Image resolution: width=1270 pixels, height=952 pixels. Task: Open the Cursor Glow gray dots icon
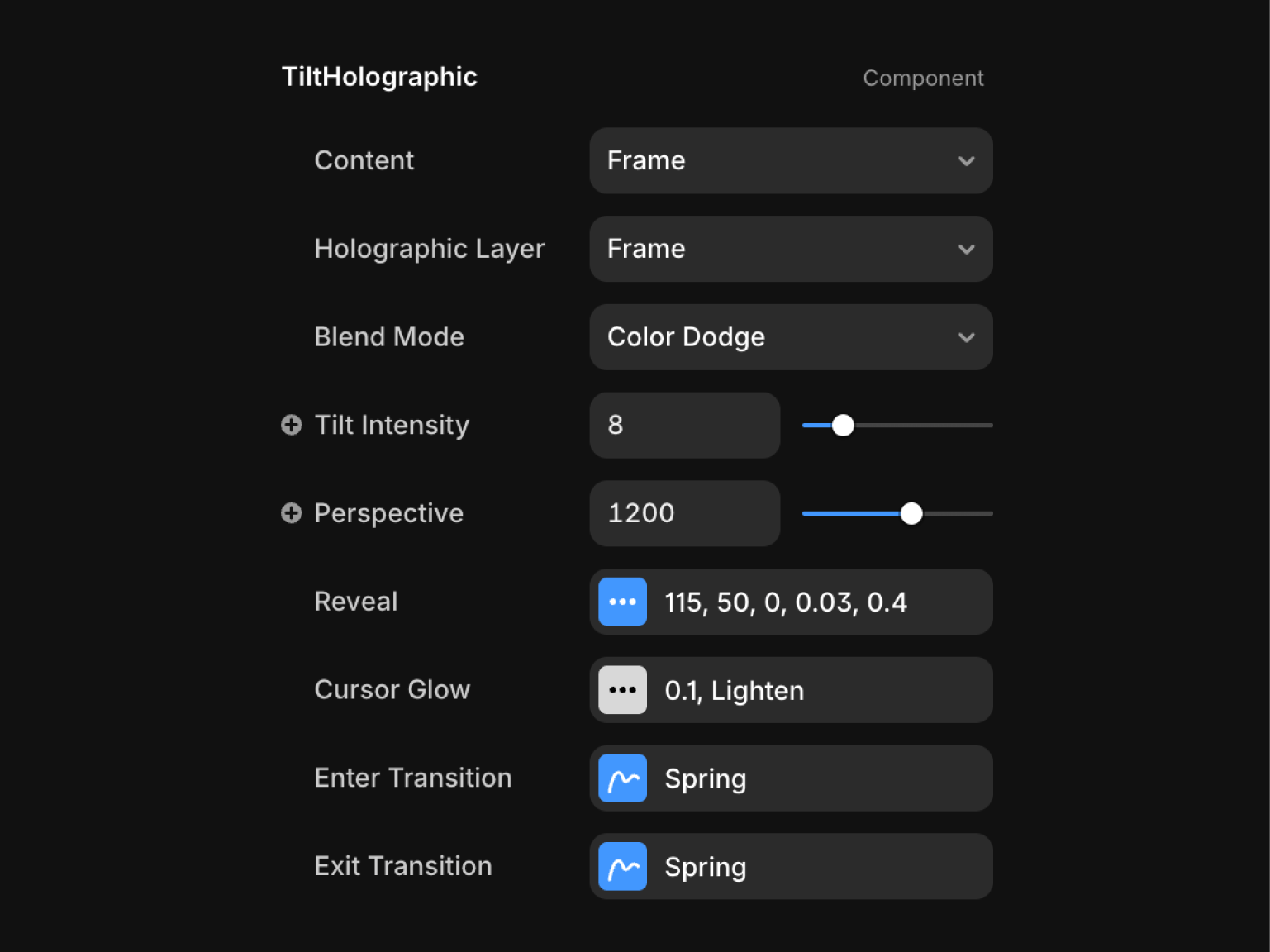[x=622, y=690]
